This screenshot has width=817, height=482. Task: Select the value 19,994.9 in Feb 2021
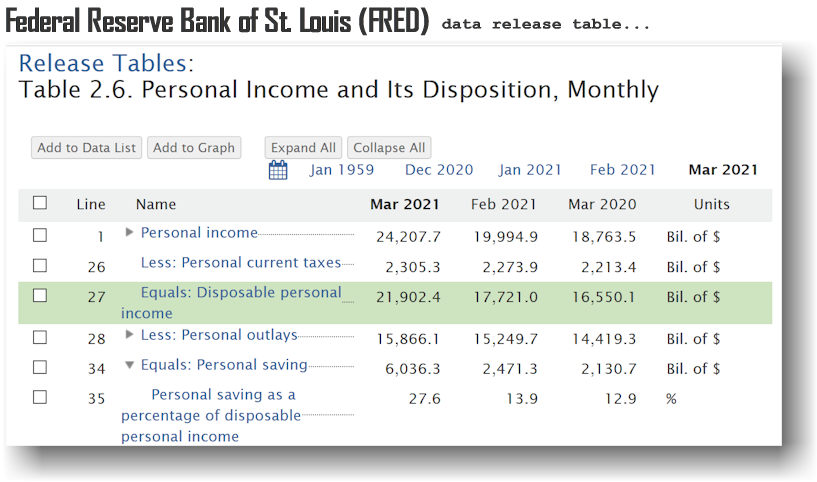(505, 237)
